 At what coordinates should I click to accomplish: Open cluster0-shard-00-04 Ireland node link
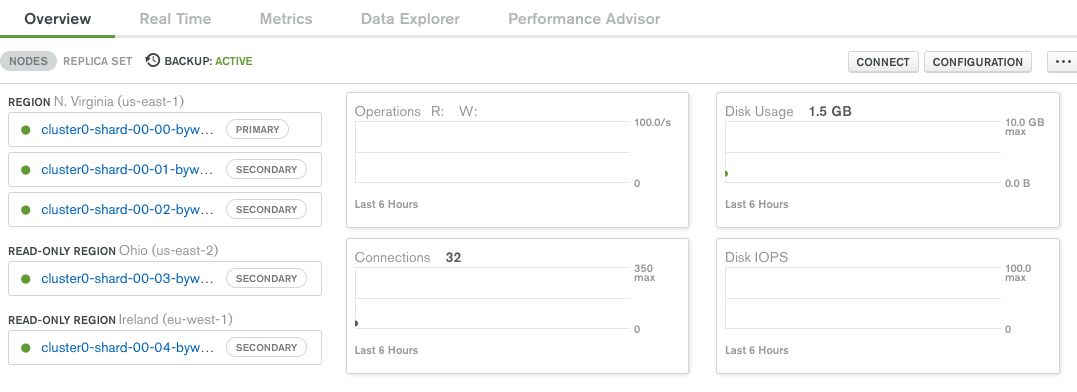click(127, 347)
